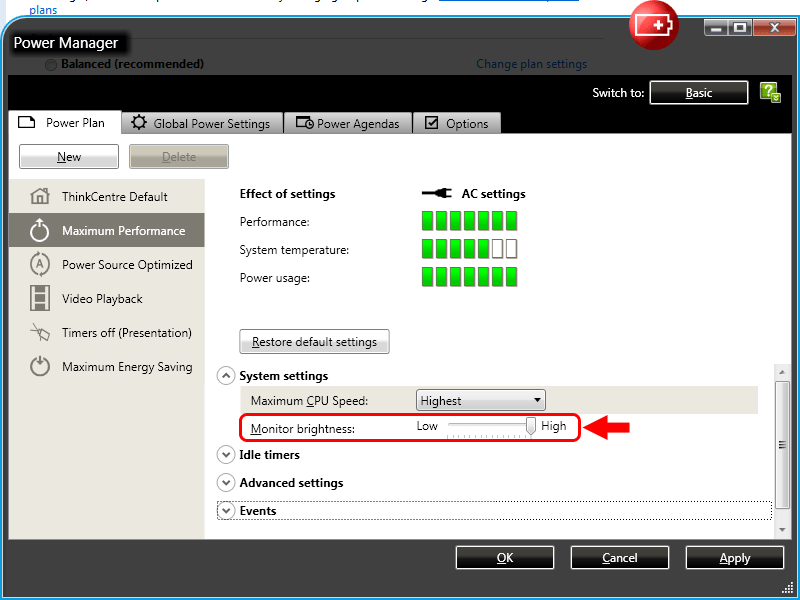Click the Maximum Performance power icon
This screenshot has width=800, height=600.
point(39,231)
